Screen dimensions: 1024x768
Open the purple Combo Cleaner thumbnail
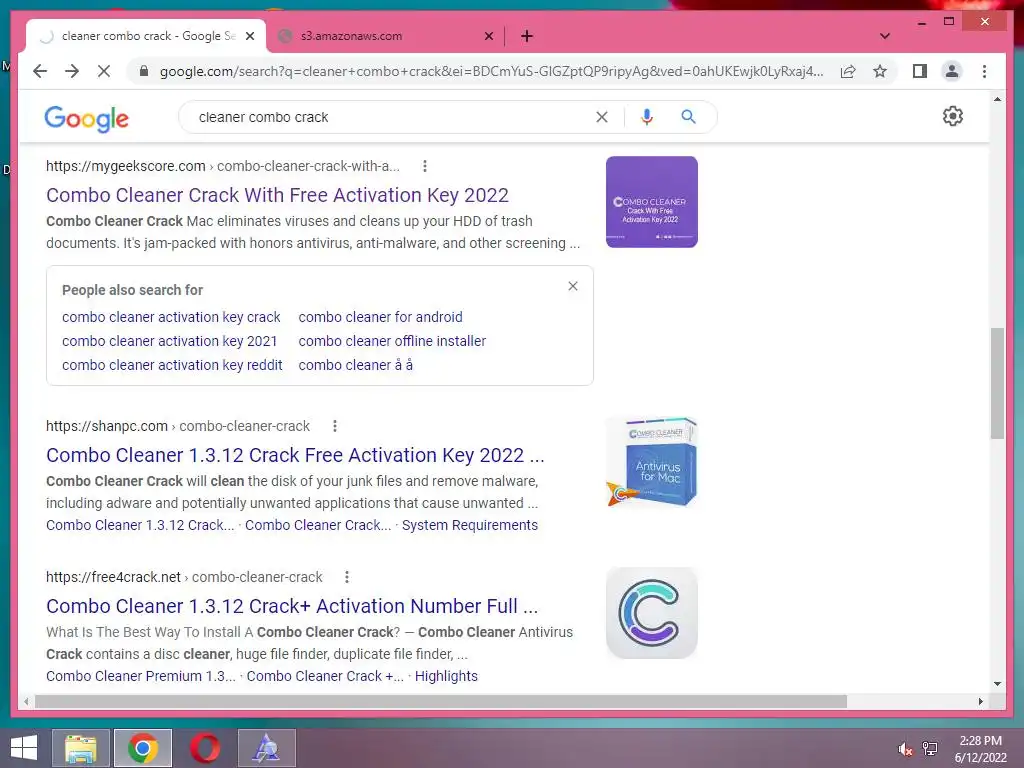[x=651, y=202]
